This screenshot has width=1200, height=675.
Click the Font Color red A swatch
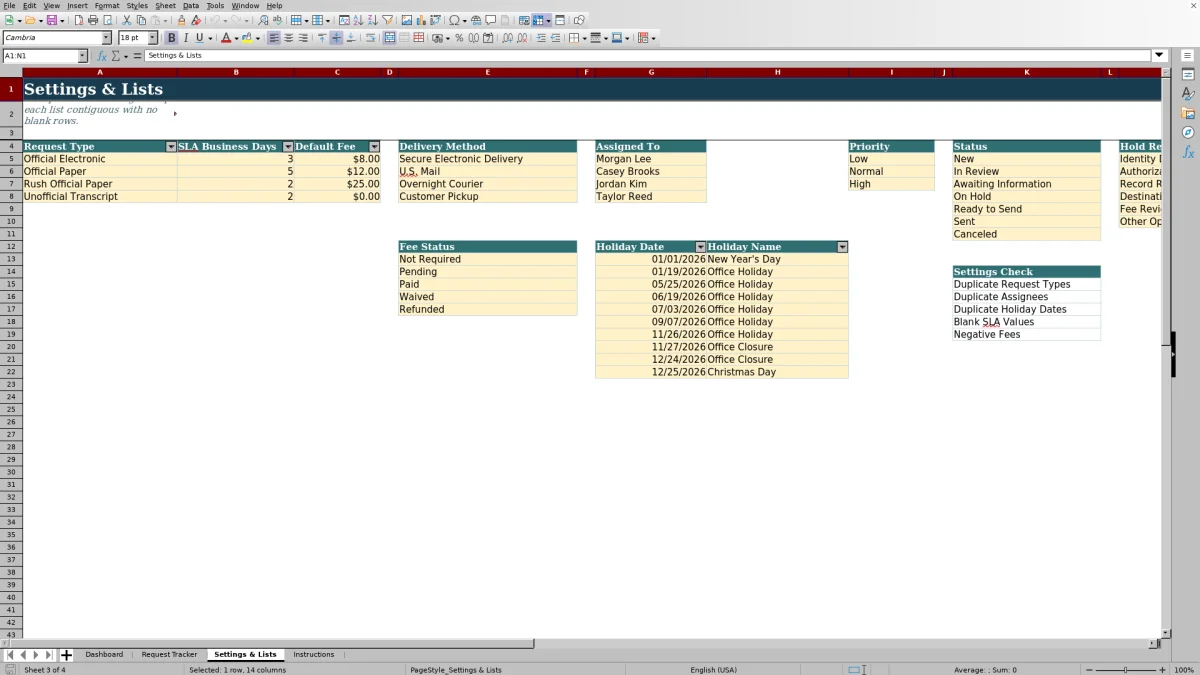(226, 38)
